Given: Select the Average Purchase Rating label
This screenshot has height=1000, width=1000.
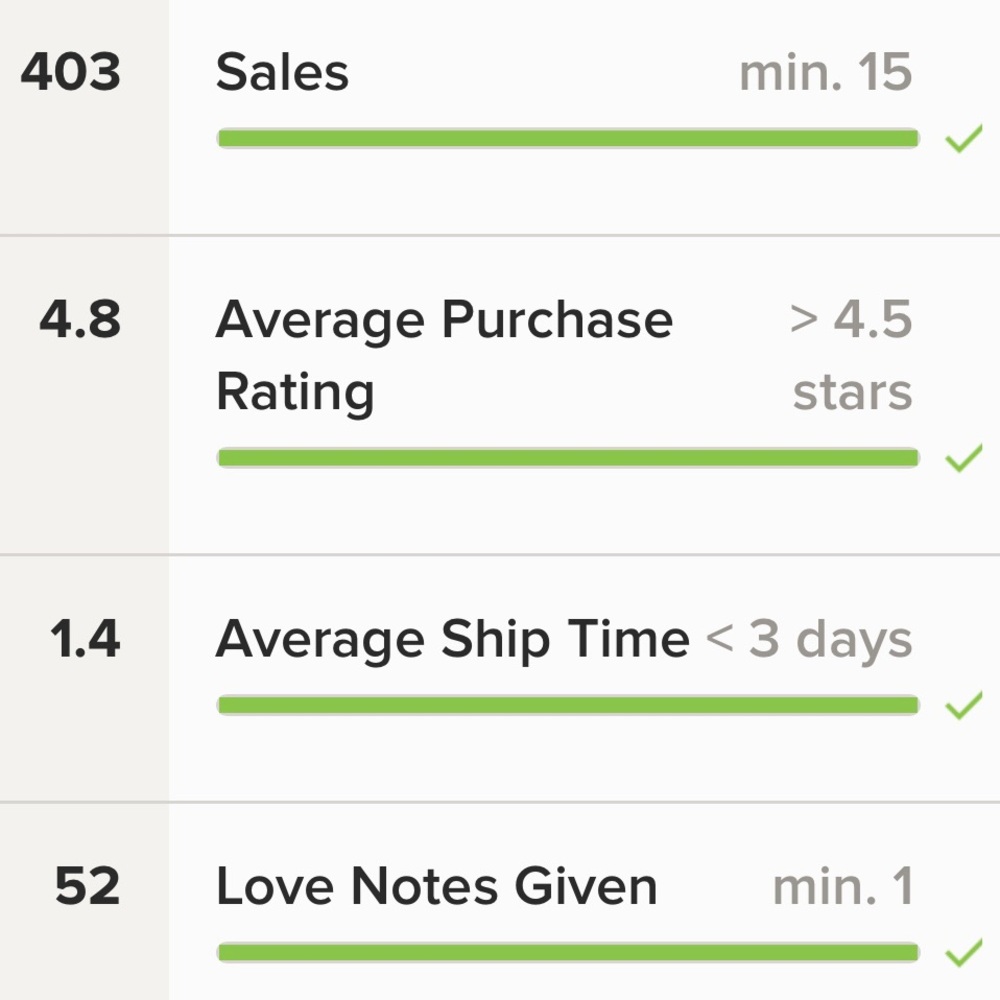Looking at the screenshot, I should coord(443,355).
